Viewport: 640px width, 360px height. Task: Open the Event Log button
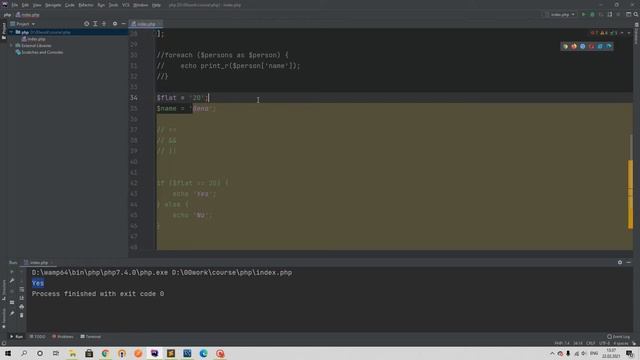[x=618, y=337]
